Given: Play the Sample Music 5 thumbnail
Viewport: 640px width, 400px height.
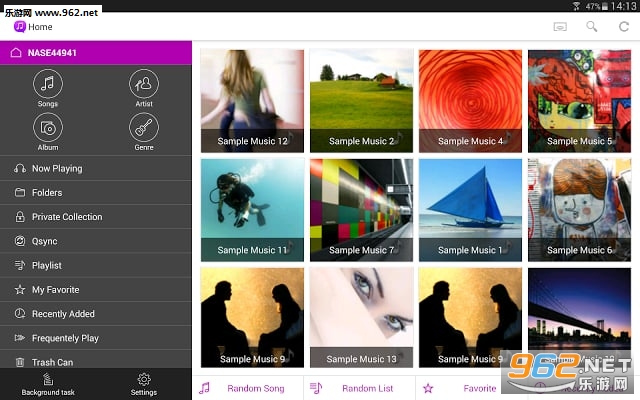Looking at the screenshot, I should 579,101.
